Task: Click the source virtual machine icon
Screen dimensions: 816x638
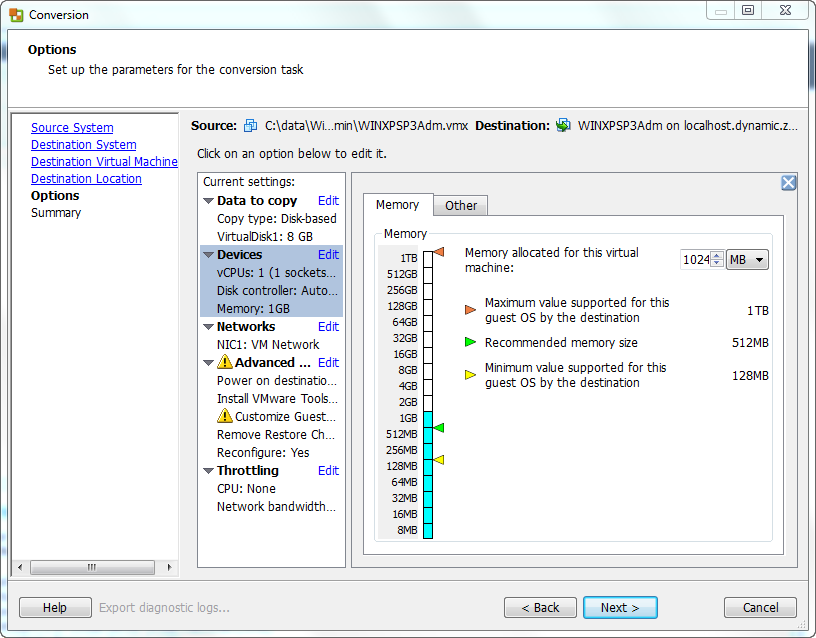Action: pos(250,125)
